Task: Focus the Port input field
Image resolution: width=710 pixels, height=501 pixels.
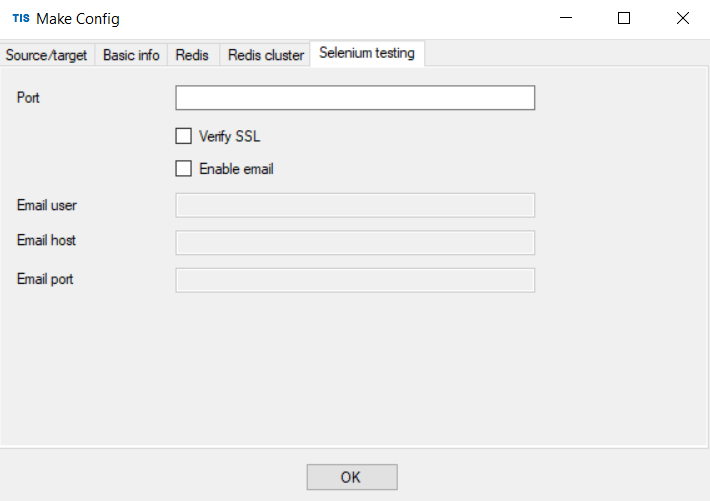Action: (x=355, y=97)
